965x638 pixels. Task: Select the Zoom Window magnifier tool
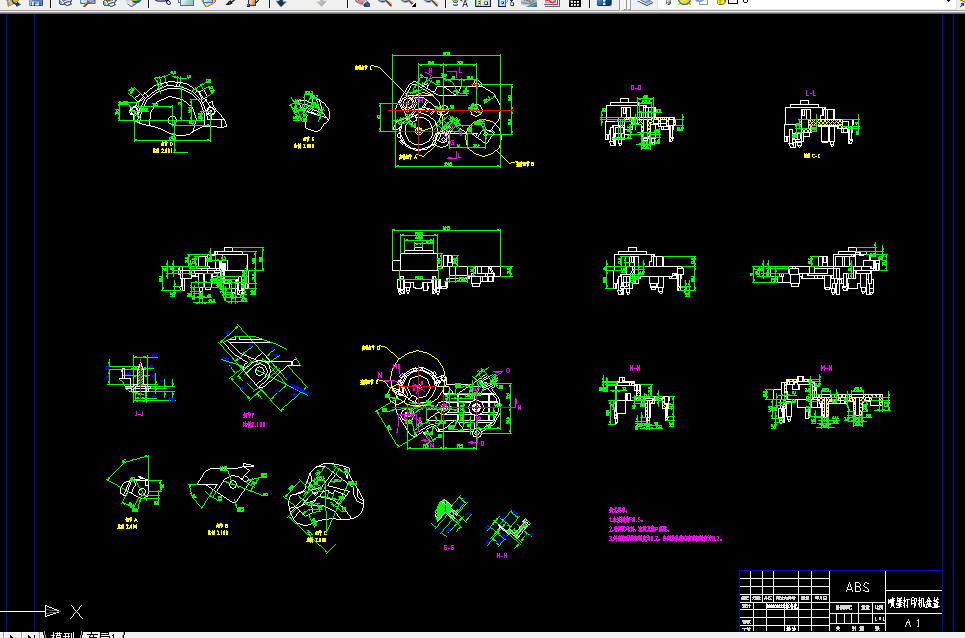click(x=407, y=2)
